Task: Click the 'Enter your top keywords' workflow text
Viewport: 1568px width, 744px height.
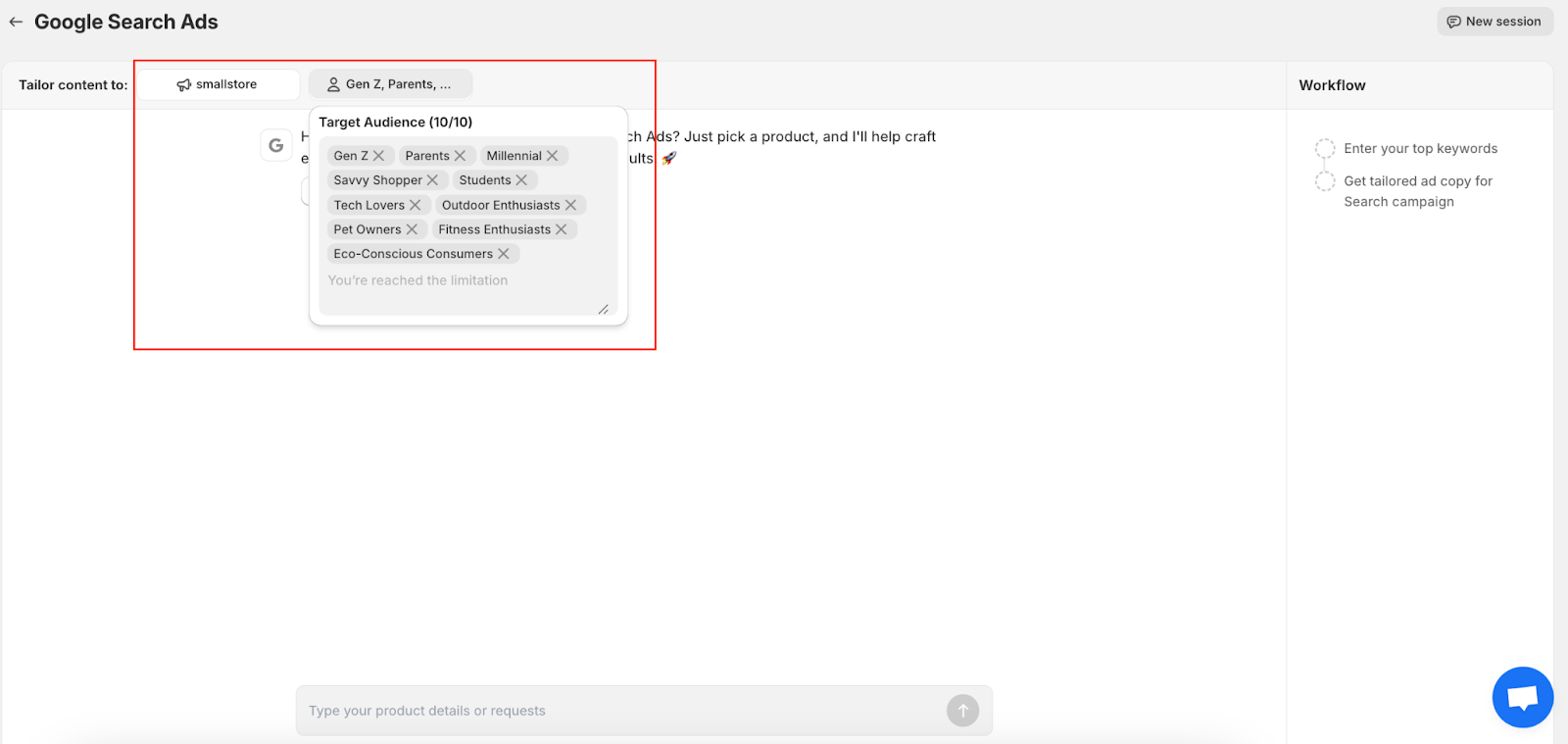Action: [x=1421, y=148]
